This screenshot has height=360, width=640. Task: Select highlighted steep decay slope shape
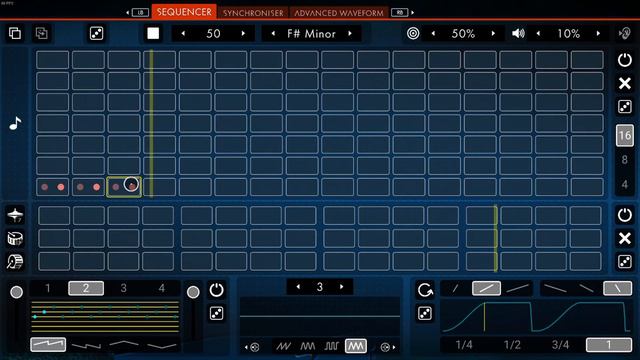pos(618,289)
